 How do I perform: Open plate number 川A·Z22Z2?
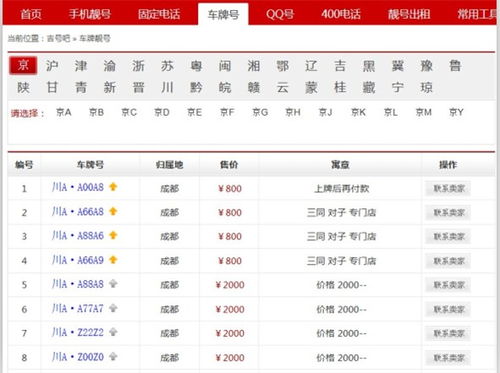[78, 332]
